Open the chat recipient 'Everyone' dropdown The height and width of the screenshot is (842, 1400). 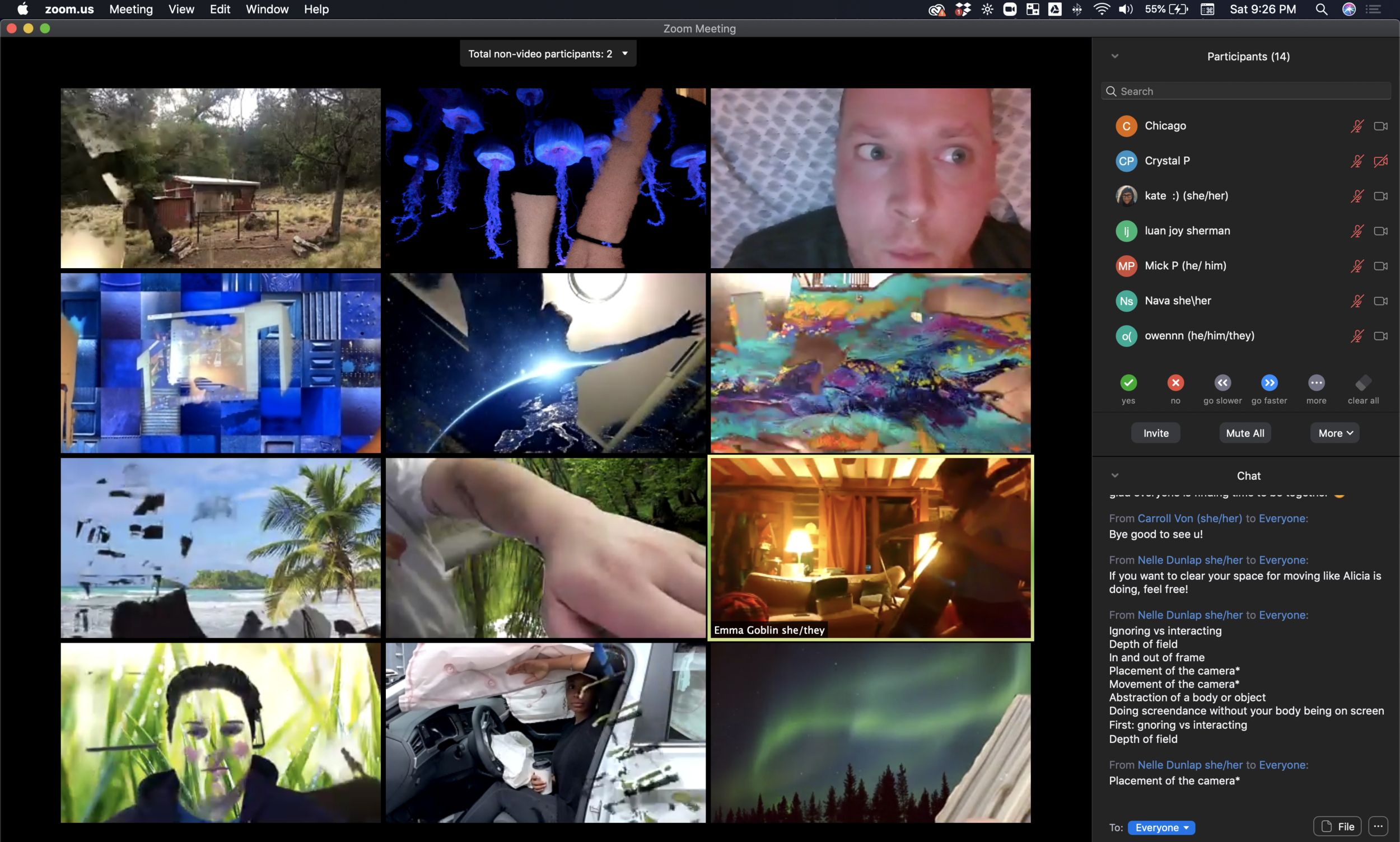[1161, 827]
